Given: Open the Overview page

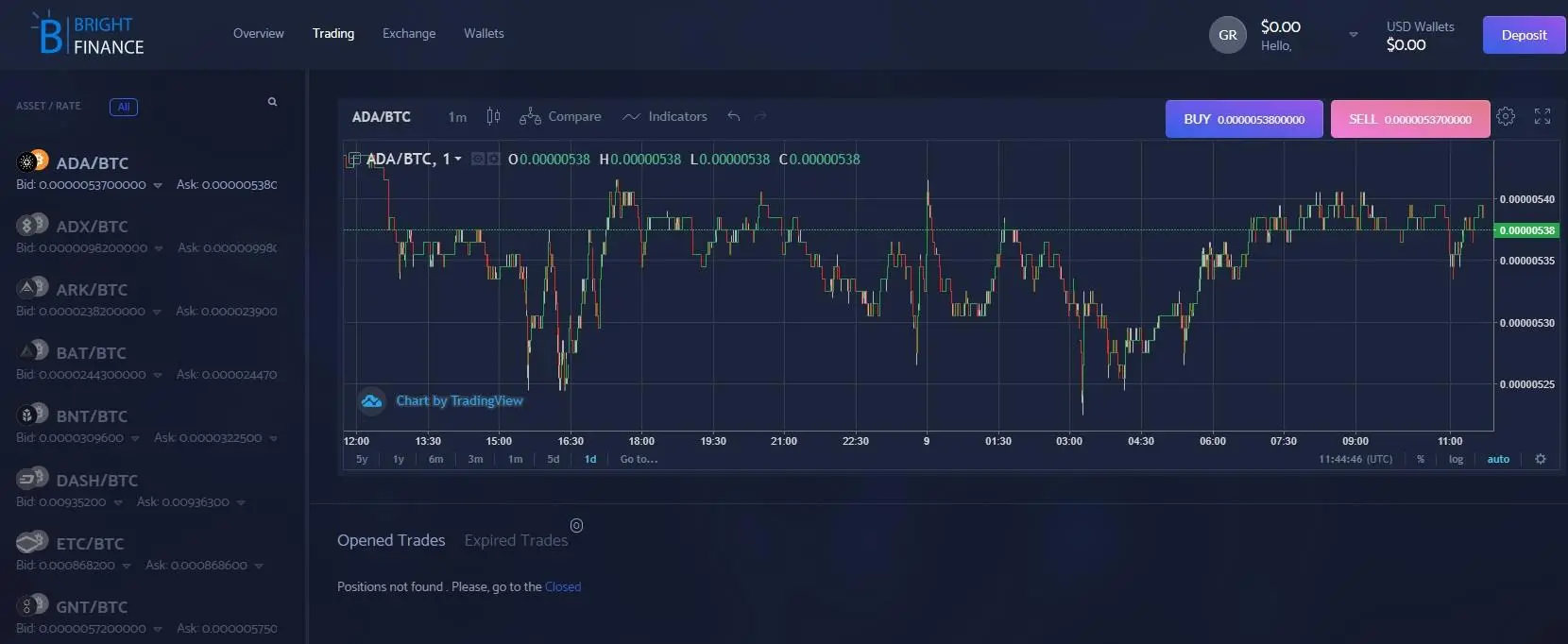Looking at the screenshot, I should tap(259, 33).
